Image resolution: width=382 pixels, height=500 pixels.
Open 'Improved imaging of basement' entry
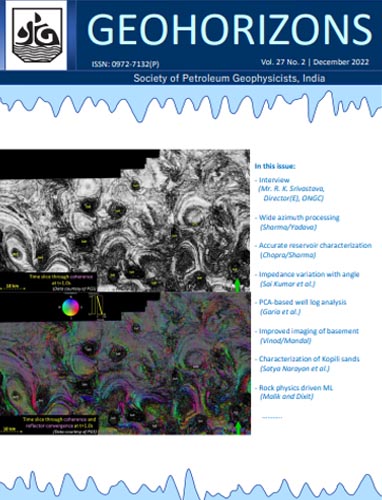pyautogui.click(x=309, y=331)
